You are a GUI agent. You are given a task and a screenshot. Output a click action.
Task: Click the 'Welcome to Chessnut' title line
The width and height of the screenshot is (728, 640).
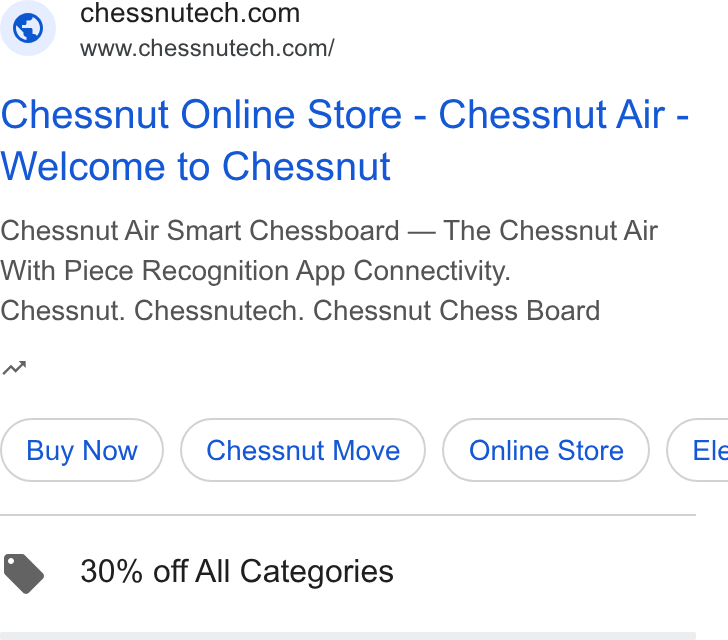(195, 166)
